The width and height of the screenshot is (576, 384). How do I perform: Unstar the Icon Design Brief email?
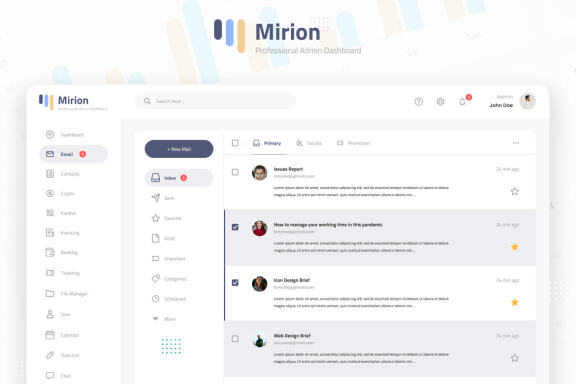point(515,302)
